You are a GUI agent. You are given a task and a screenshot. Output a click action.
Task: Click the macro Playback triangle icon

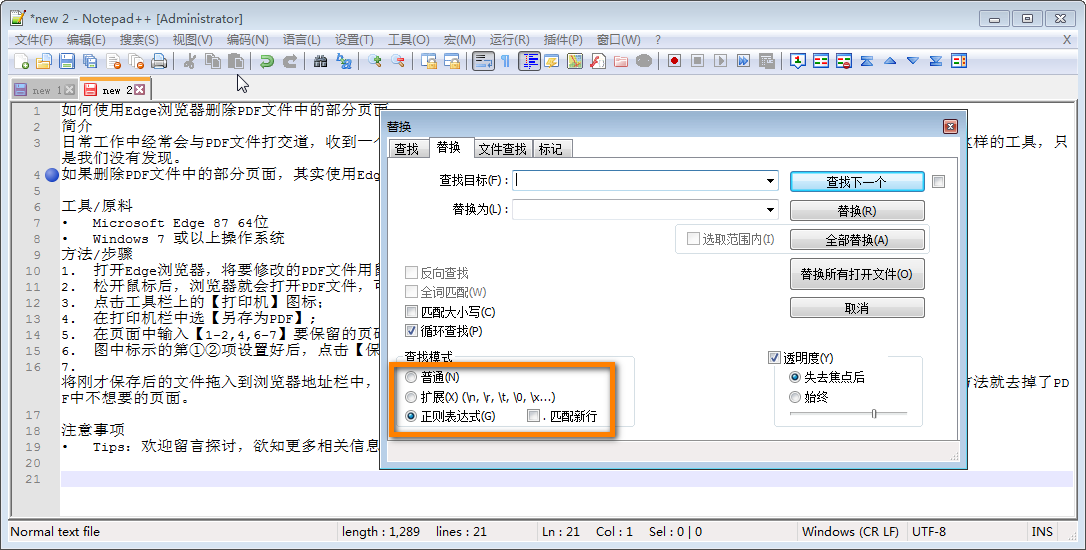click(x=720, y=62)
